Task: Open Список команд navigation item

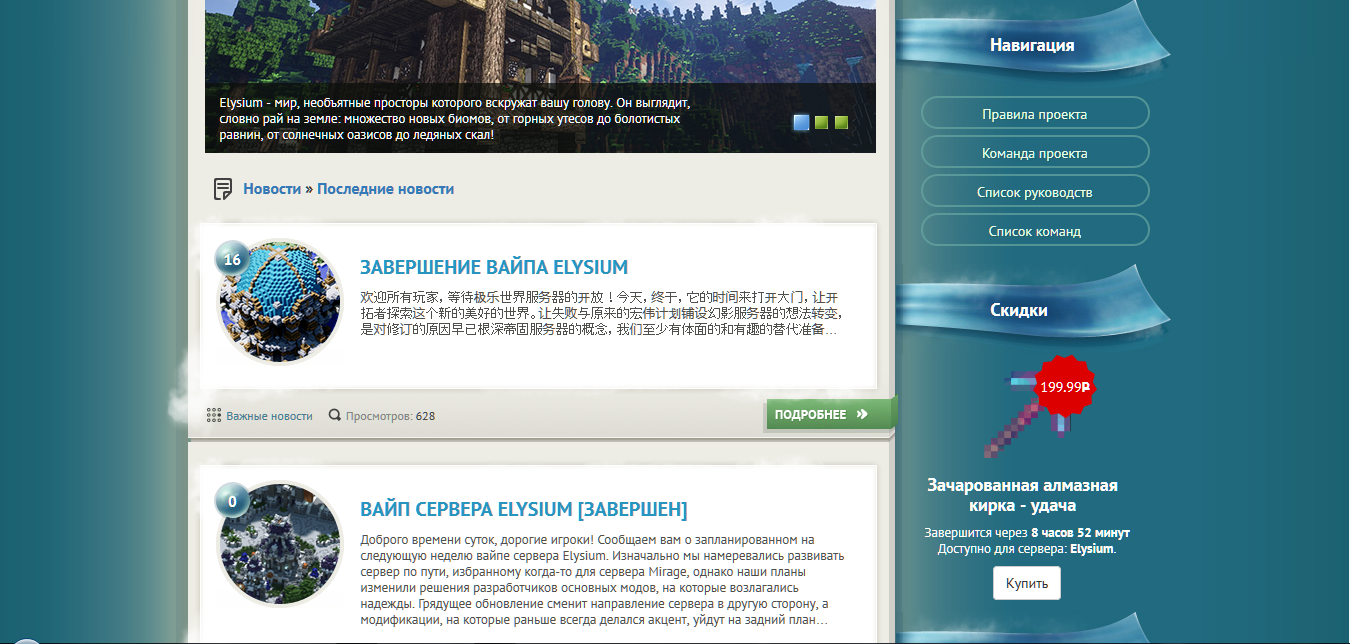Action: tap(1035, 230)
